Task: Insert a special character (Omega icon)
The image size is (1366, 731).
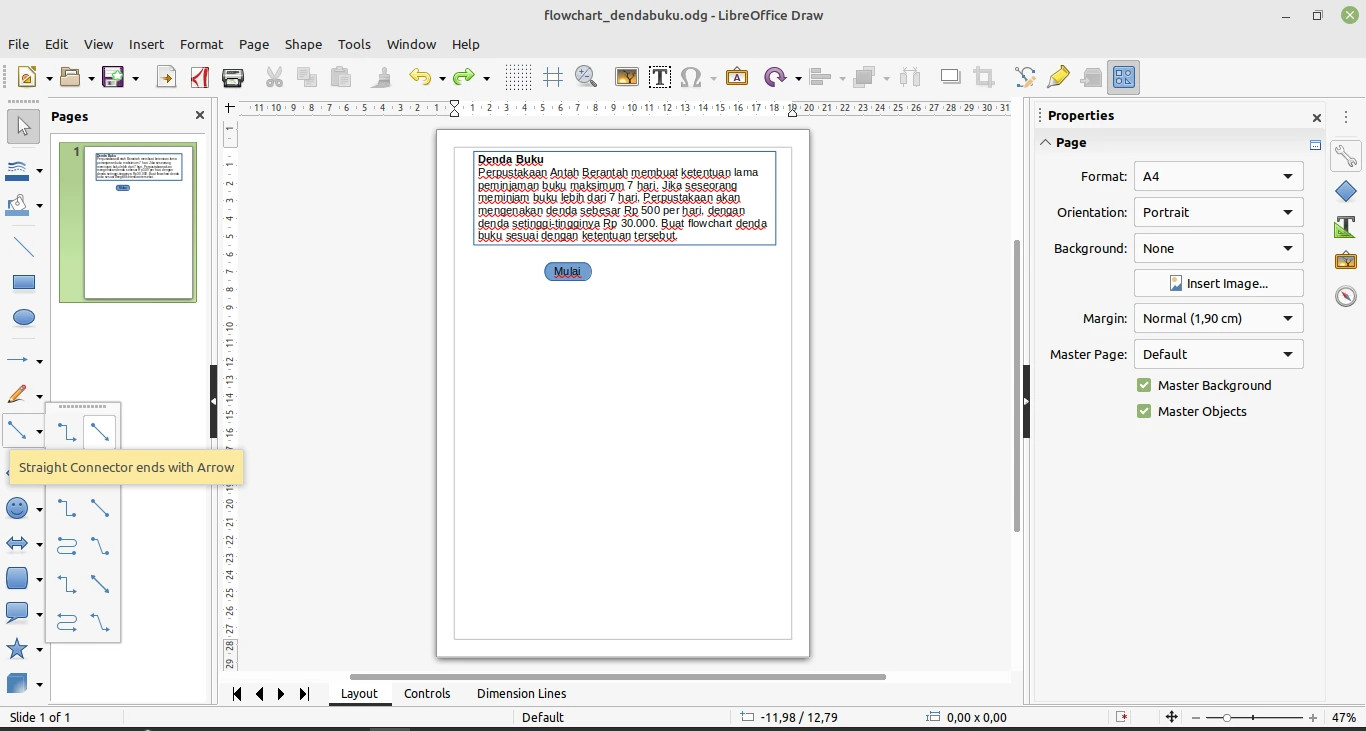Action: tap(691, 77)
